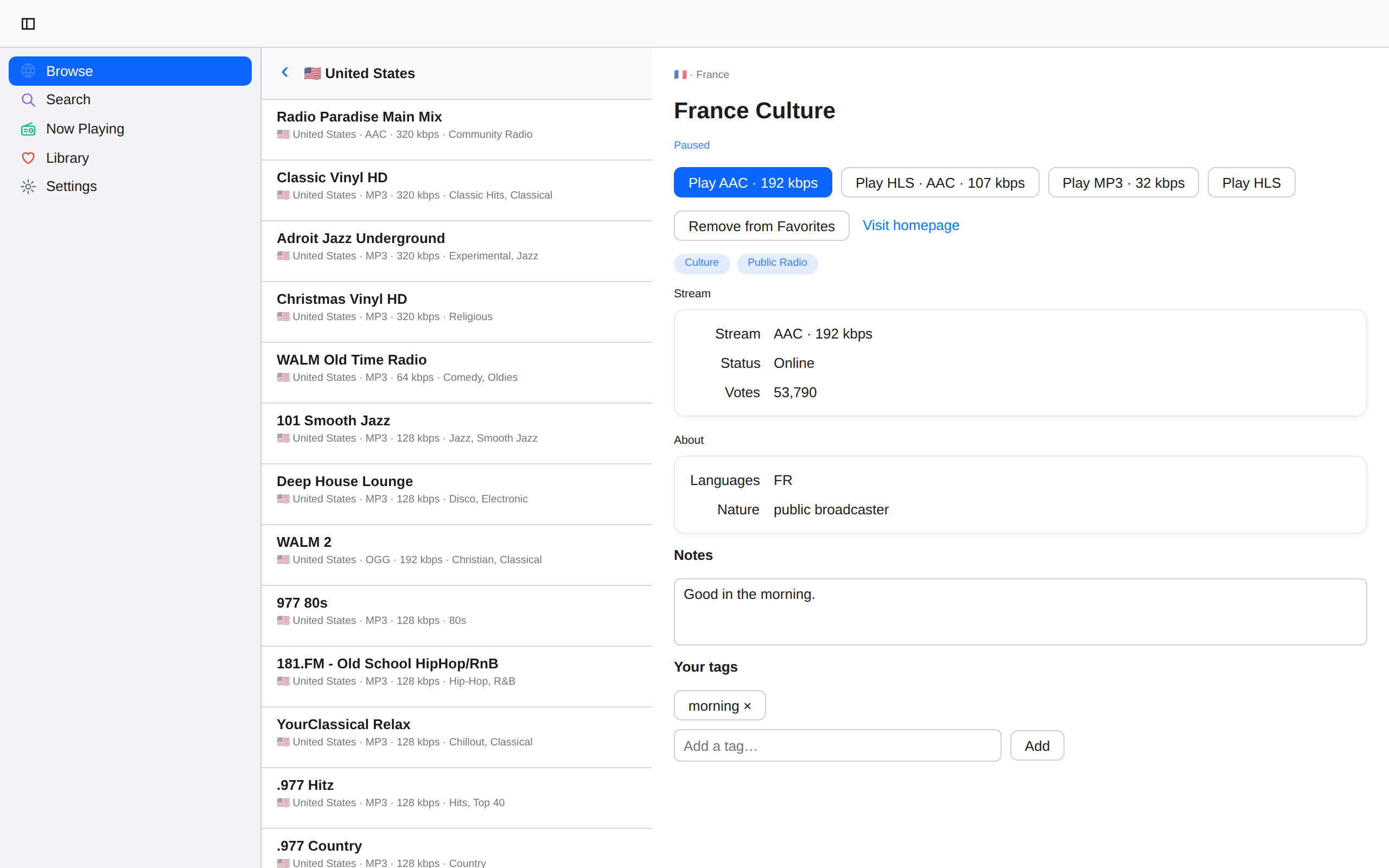This screenshot has height=868, width=1389.
Task: Open the Now Playing section
Action: click(x=130, y=129)
